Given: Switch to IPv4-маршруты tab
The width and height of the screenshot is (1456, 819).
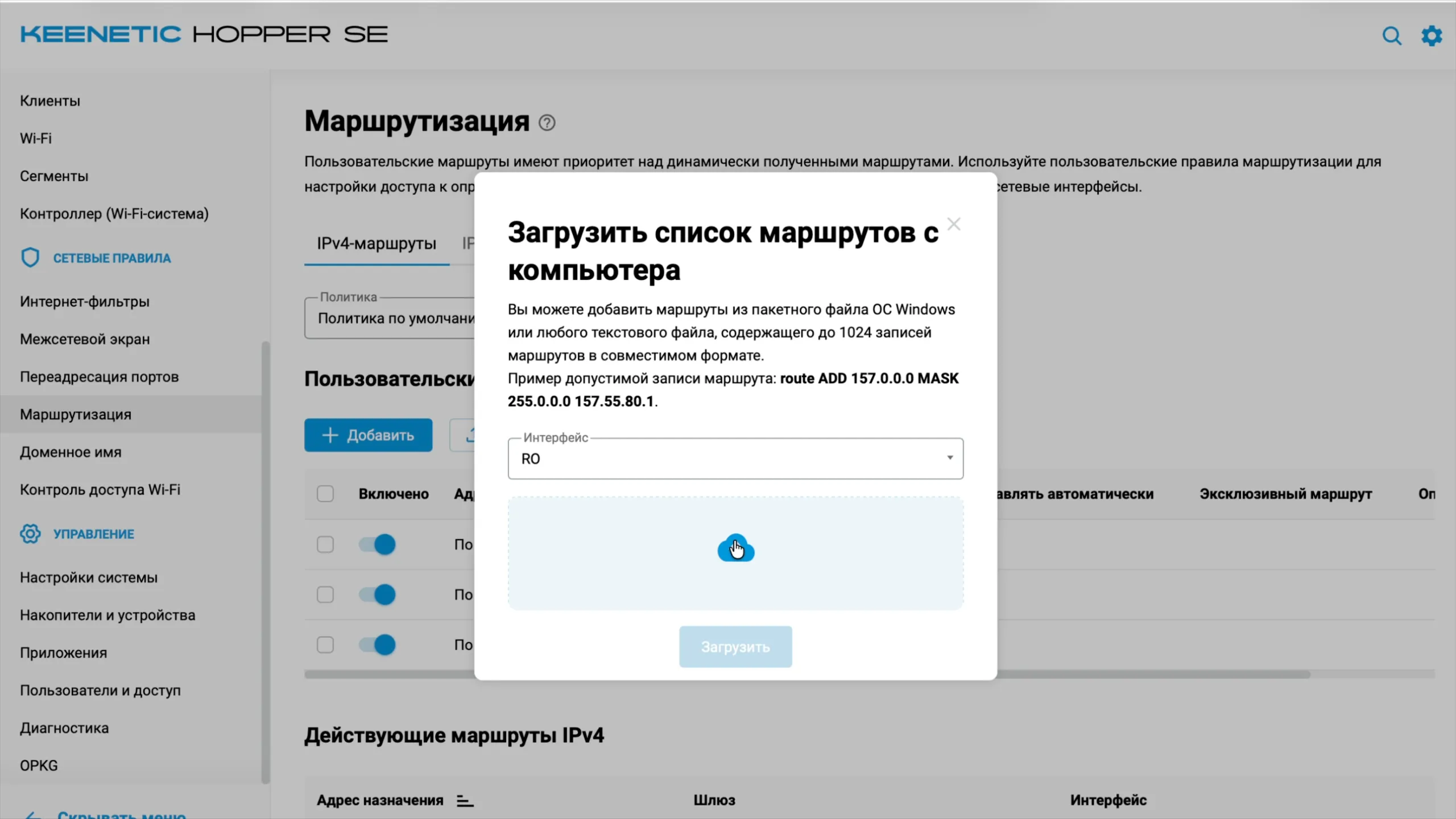Looking at the screenshot, I should [377, 243].
